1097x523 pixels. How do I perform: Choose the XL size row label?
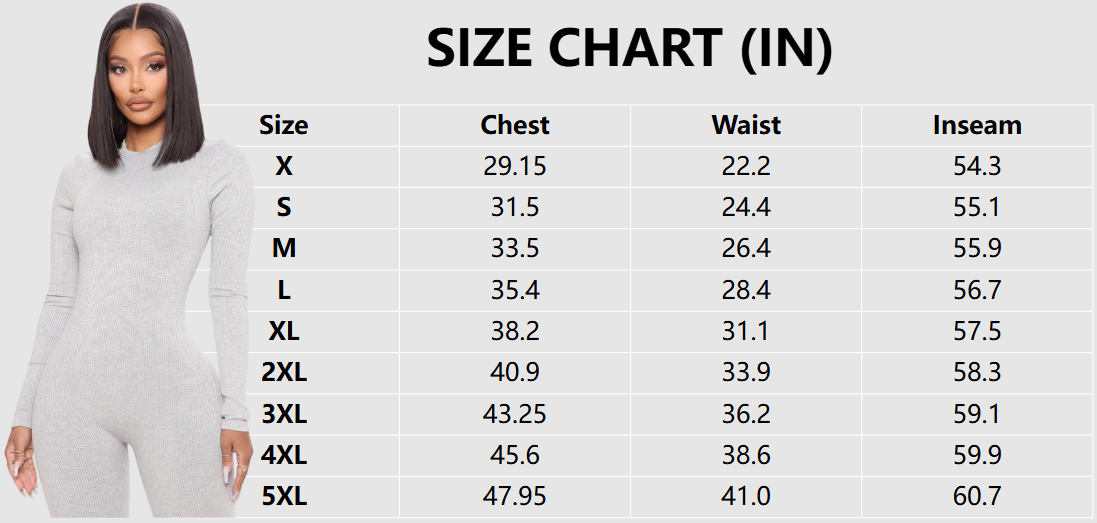coord(284,331)
